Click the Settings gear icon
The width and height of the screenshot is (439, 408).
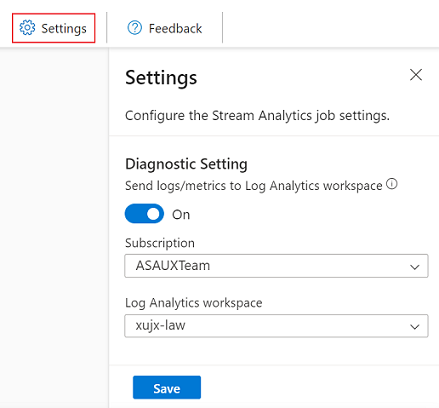click(x=27, y=28)
